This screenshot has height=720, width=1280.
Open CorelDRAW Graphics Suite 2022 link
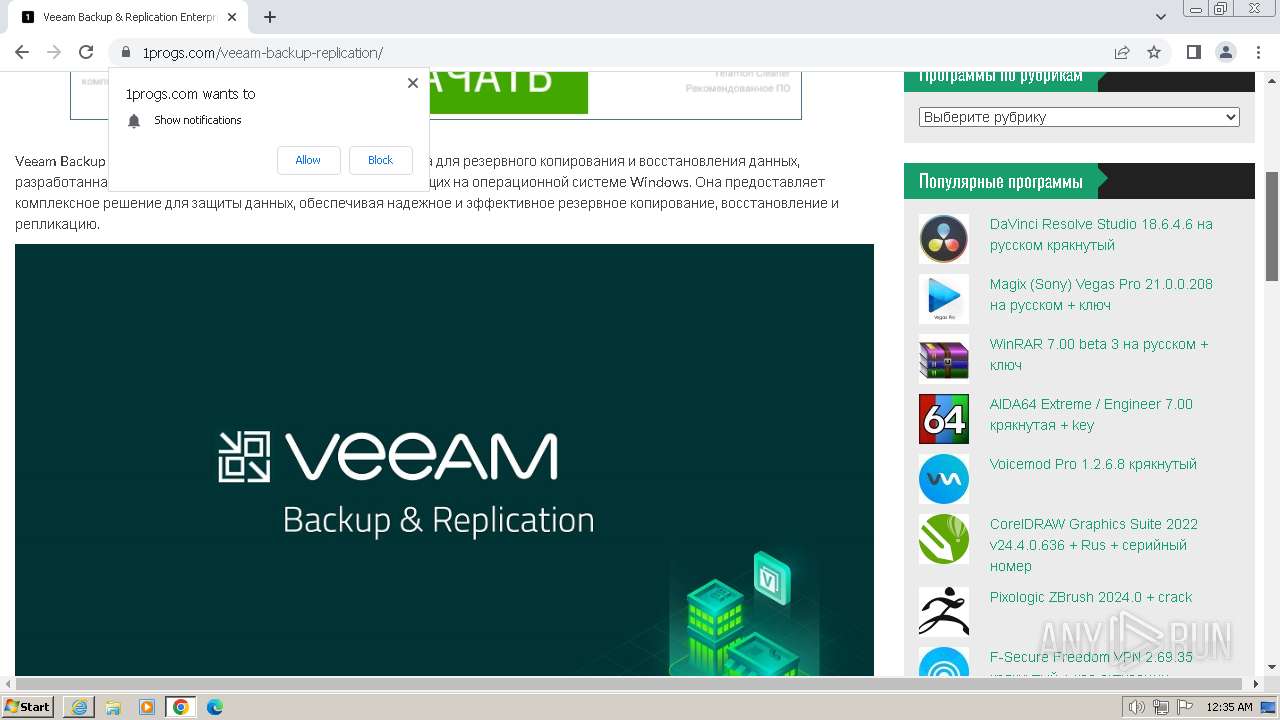coord(1094,545)
